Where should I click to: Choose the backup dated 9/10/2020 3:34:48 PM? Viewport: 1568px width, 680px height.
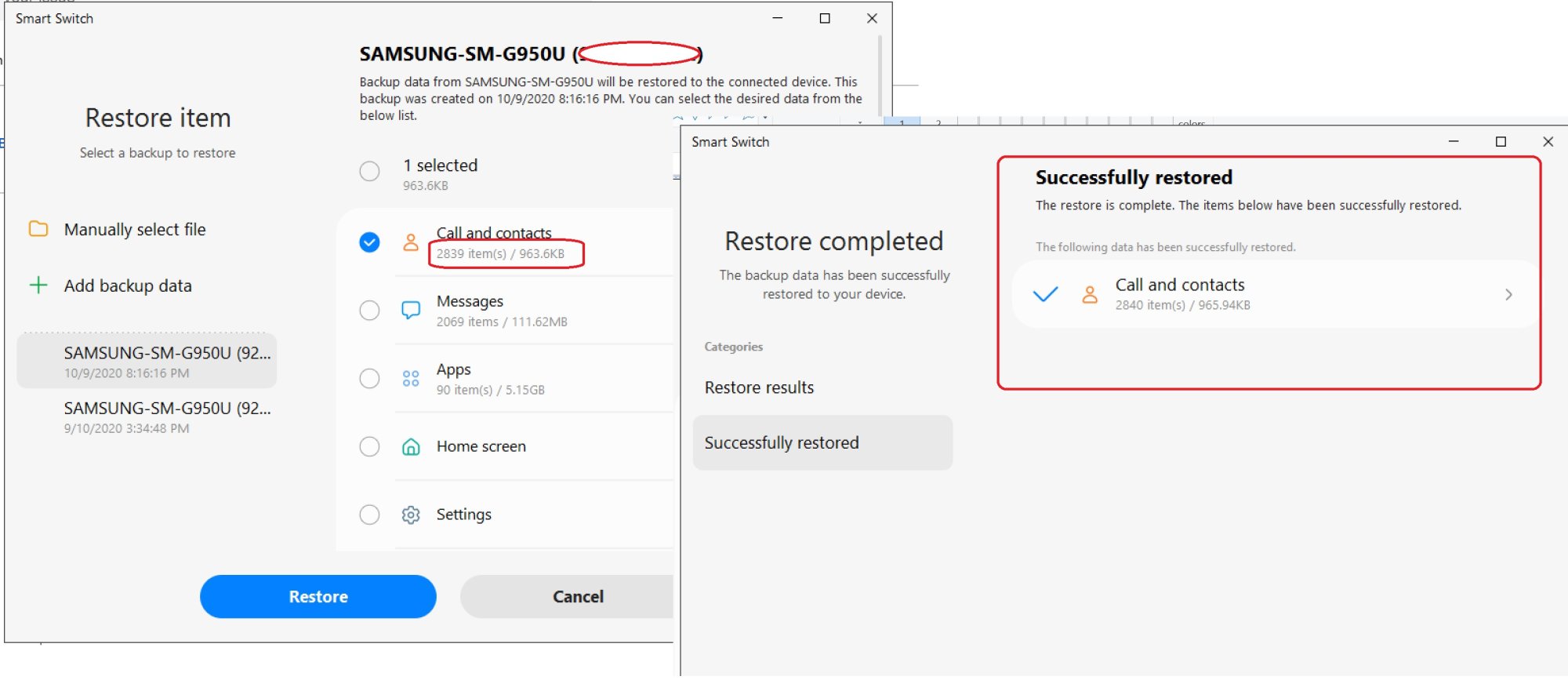(x=147, y=417)
